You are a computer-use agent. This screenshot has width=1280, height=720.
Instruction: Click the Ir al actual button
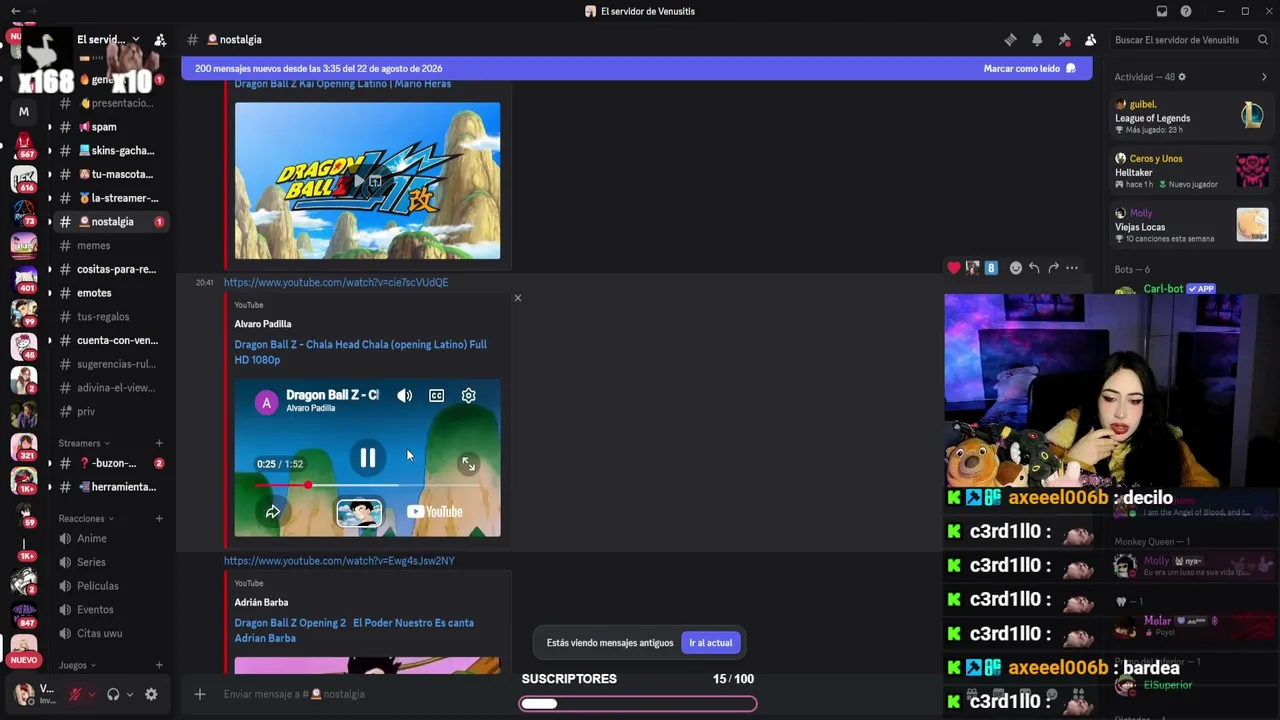(710, 643)
